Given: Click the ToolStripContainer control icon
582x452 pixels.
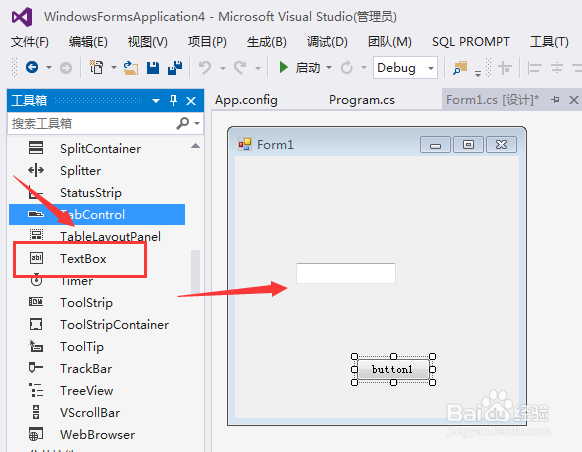Looking at the screenshot, I should [x=36, y=324].
